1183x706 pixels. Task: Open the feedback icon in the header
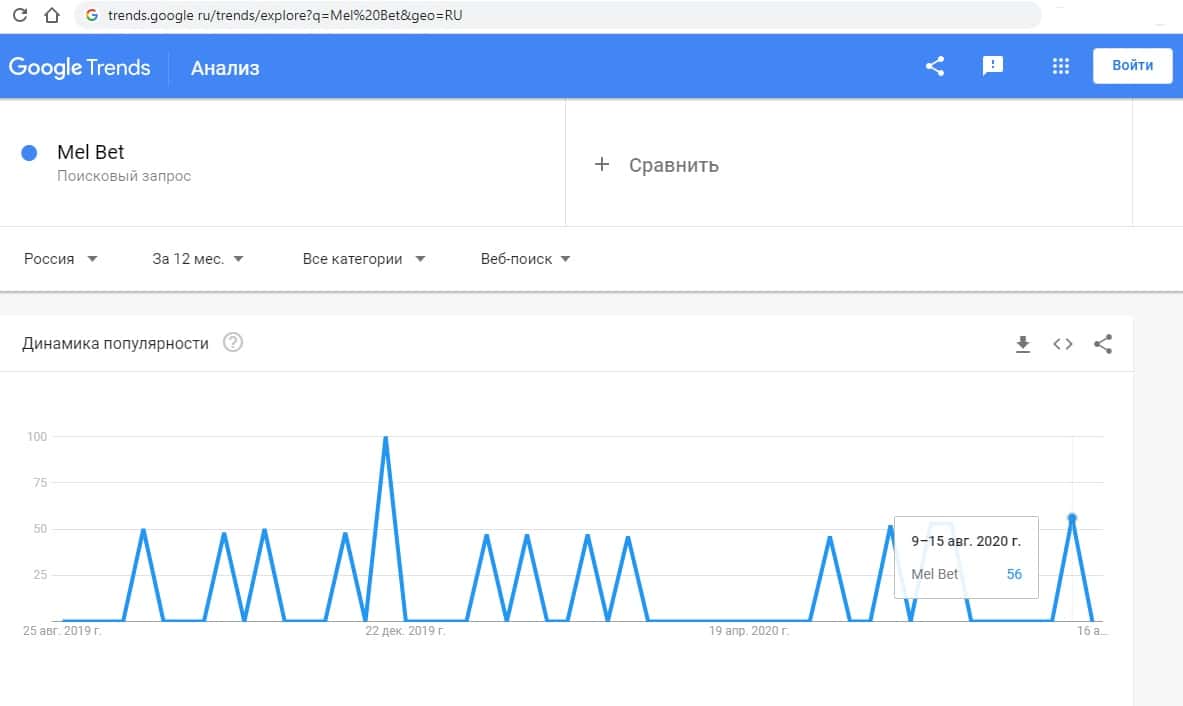click(x=993, y=67)
